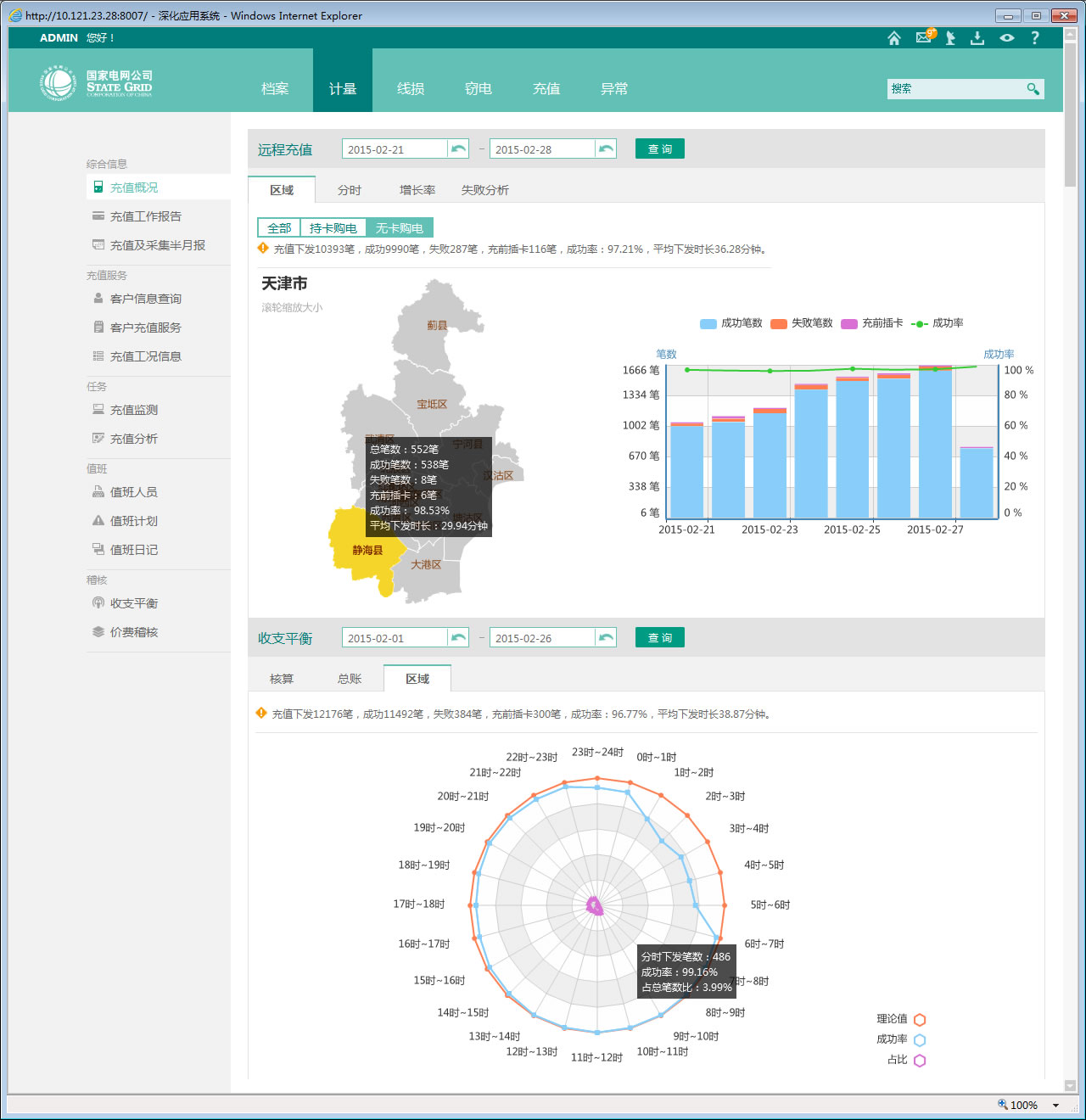The height and width of the screenshot is (1120, 1086).
Task: Open the 100% zoom level dropdown
Action: point(1056,1106)
